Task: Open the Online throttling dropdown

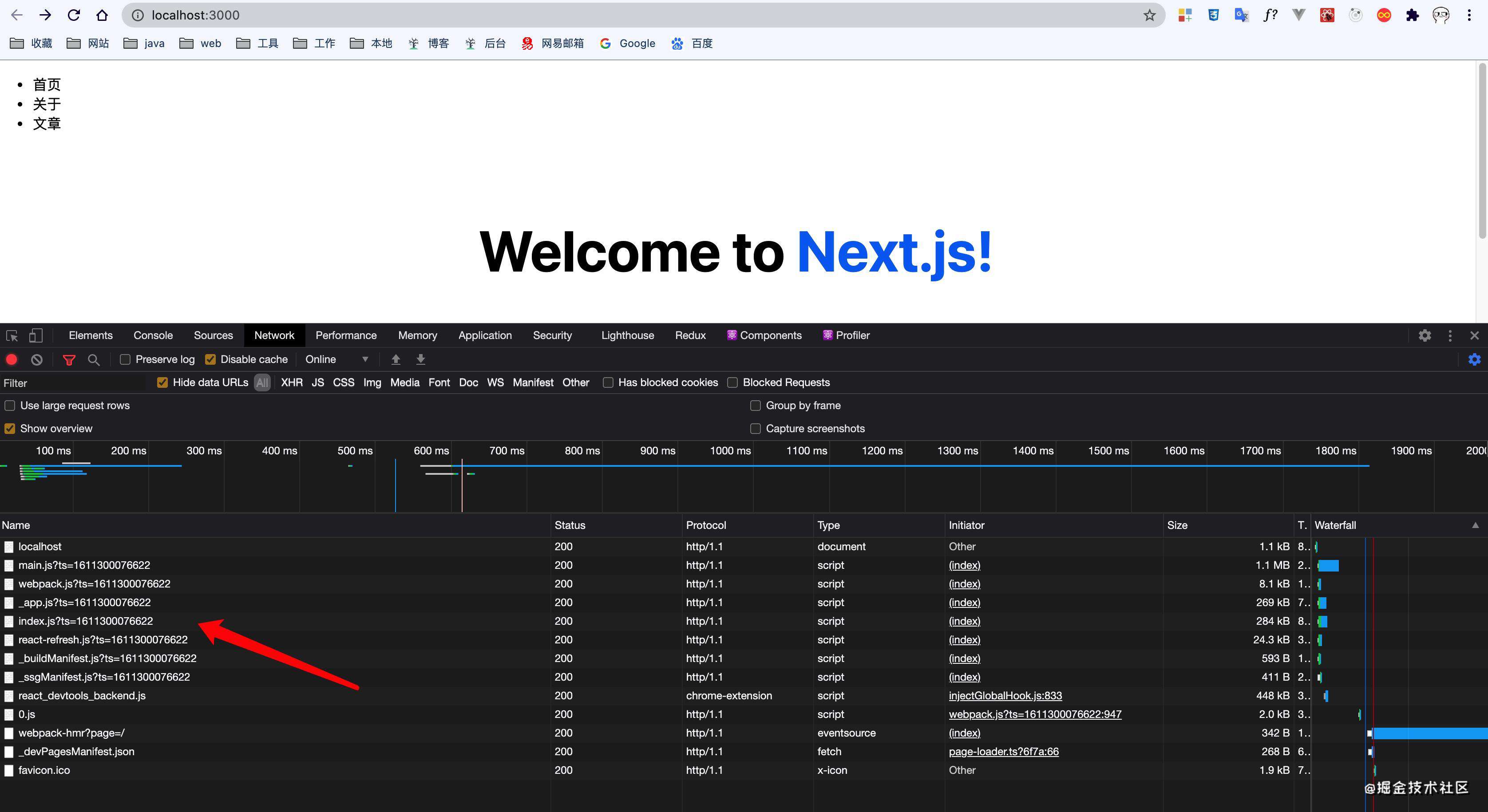Action: point(337,359)
